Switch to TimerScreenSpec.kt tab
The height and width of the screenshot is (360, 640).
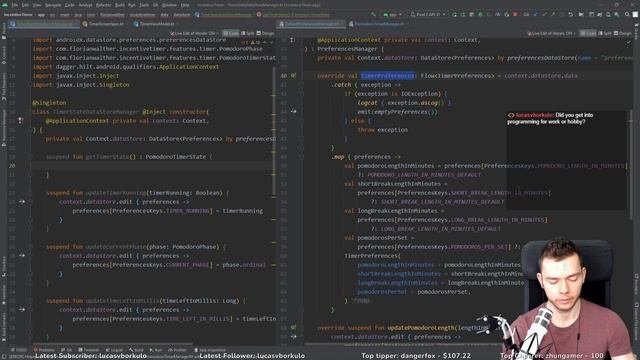click(106, 24)
